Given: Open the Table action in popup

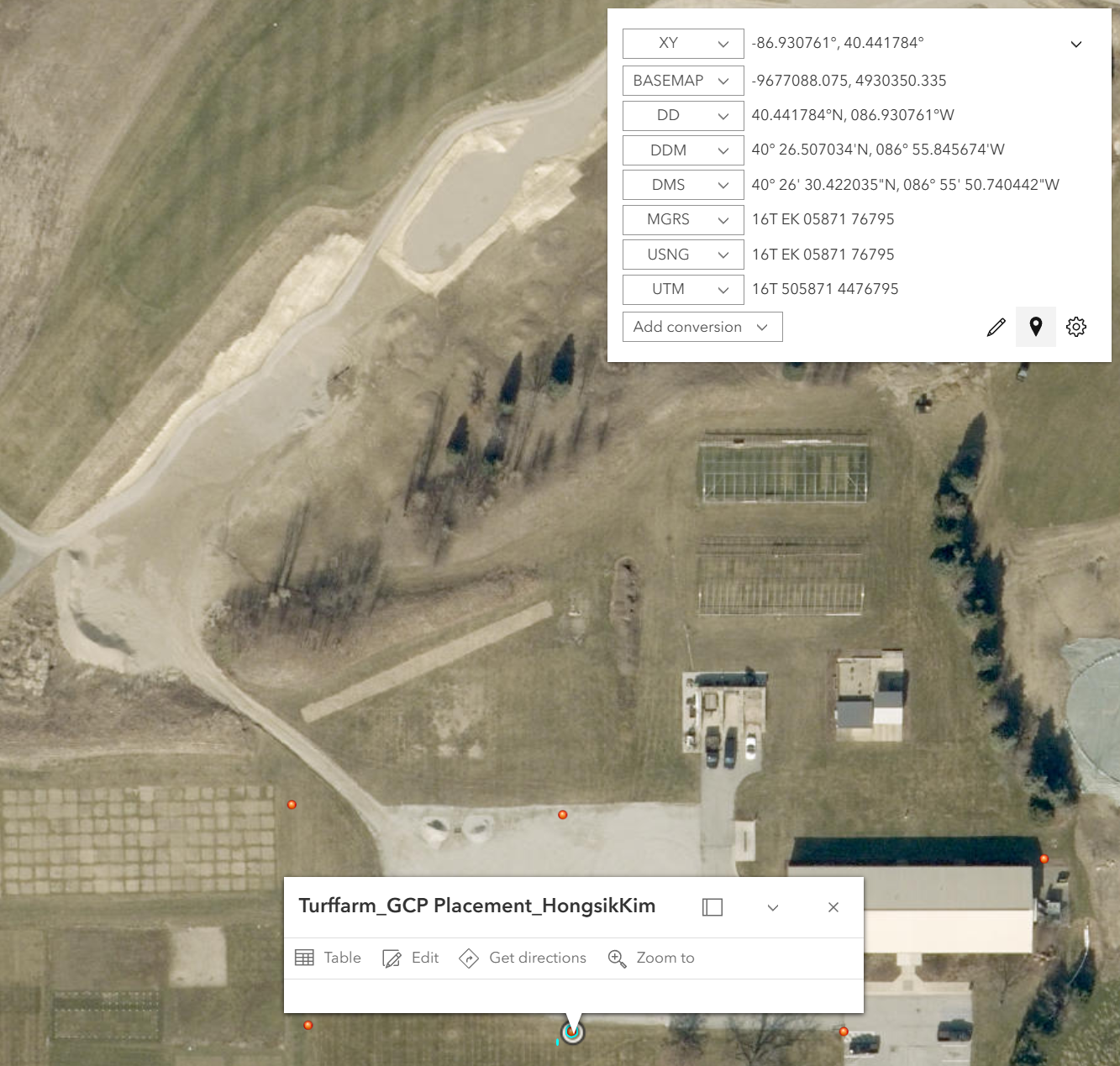Looking at the screenshot, I should (328, 958).
